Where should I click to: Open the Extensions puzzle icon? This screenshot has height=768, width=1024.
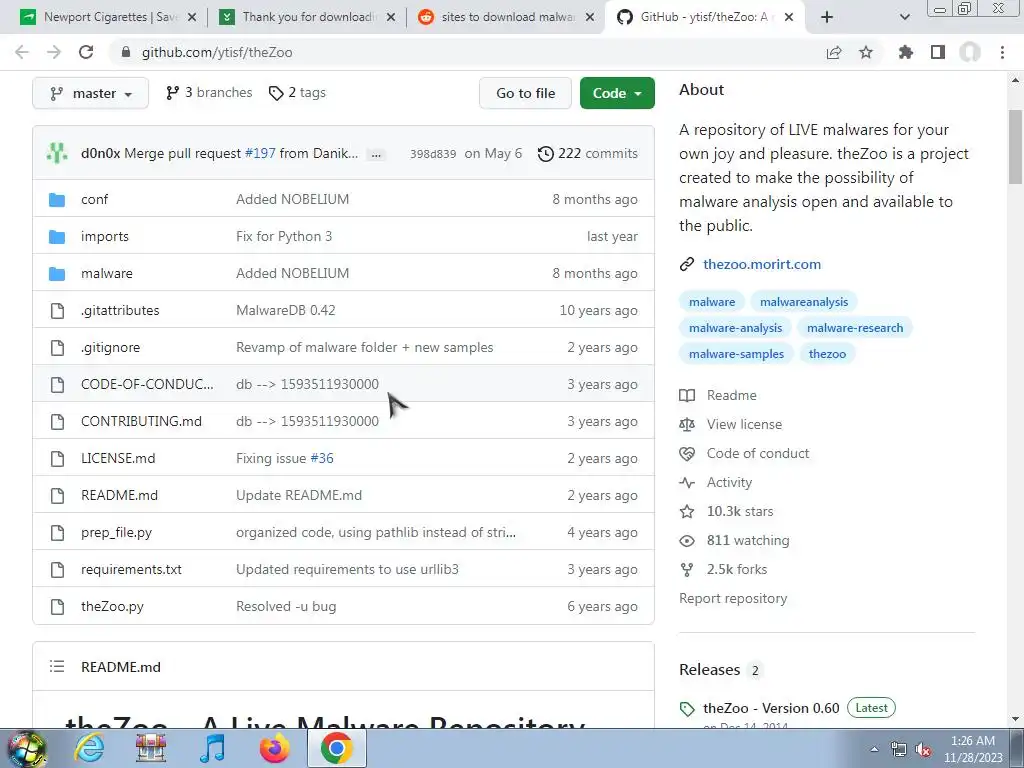906,52
